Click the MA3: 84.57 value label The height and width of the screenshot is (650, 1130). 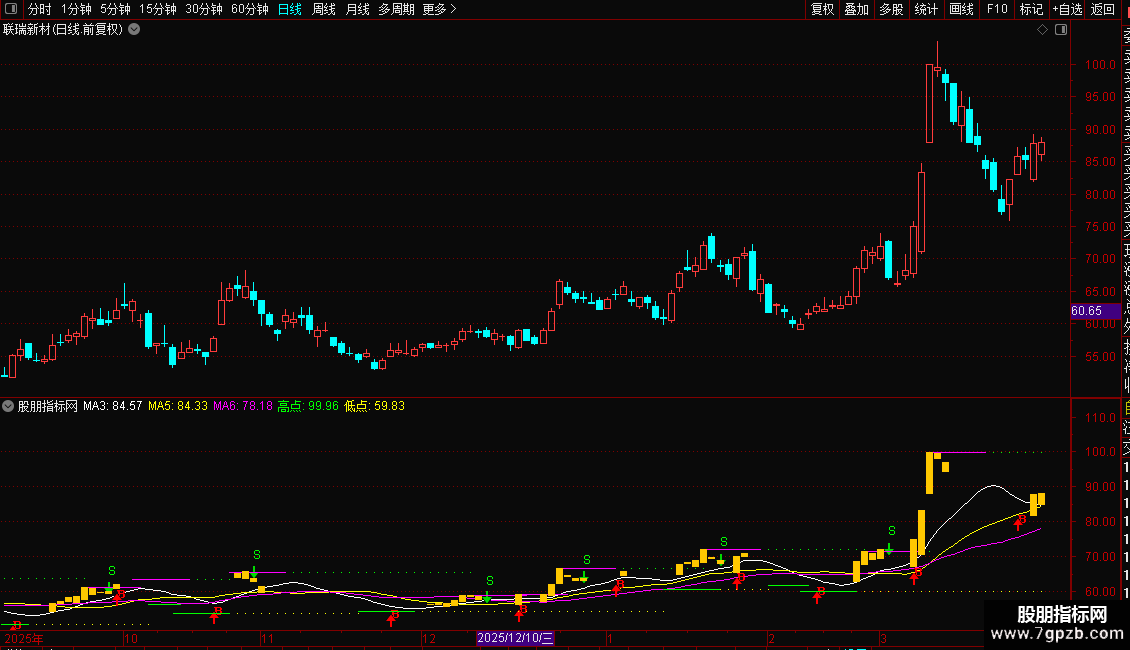pyautogui.click(x=112, y=406)
